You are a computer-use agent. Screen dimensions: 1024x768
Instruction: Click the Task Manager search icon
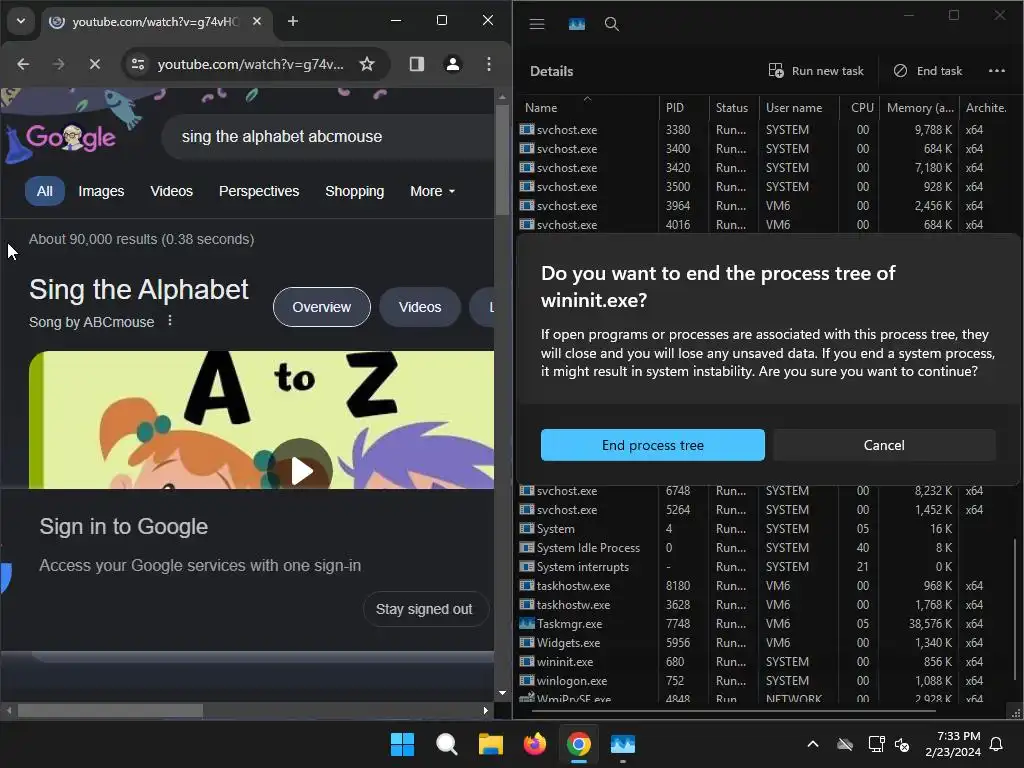(611, 24)
